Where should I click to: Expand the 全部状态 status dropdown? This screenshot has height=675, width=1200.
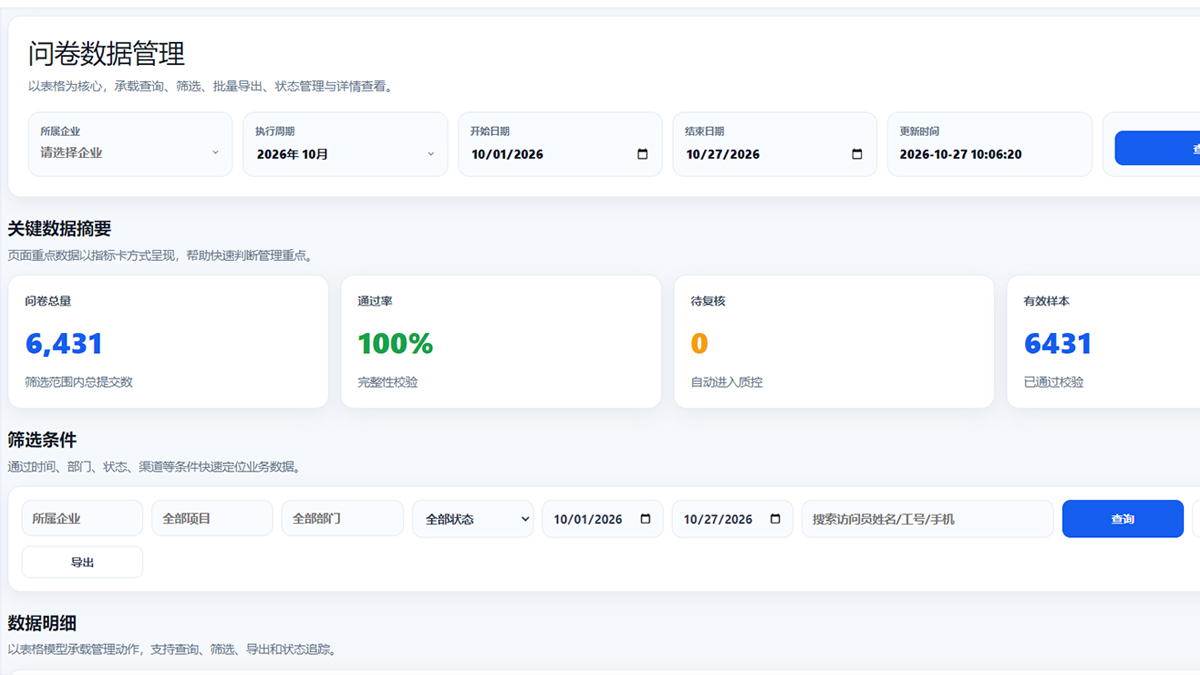click(x=473, y=519)
